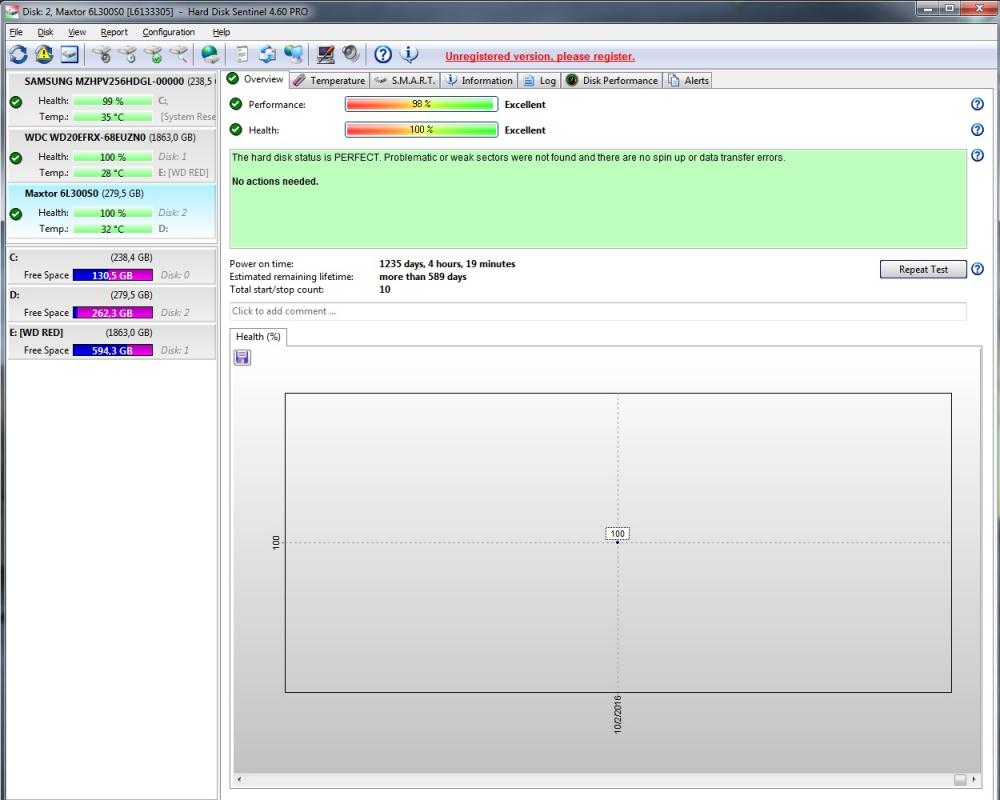Click Unregistered version, please register link

pyautogui.click(x=540, y=56)
